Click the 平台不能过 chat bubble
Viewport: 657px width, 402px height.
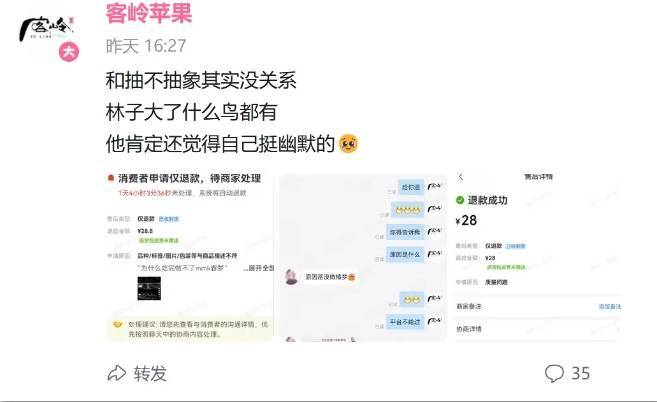pos(405,322)
